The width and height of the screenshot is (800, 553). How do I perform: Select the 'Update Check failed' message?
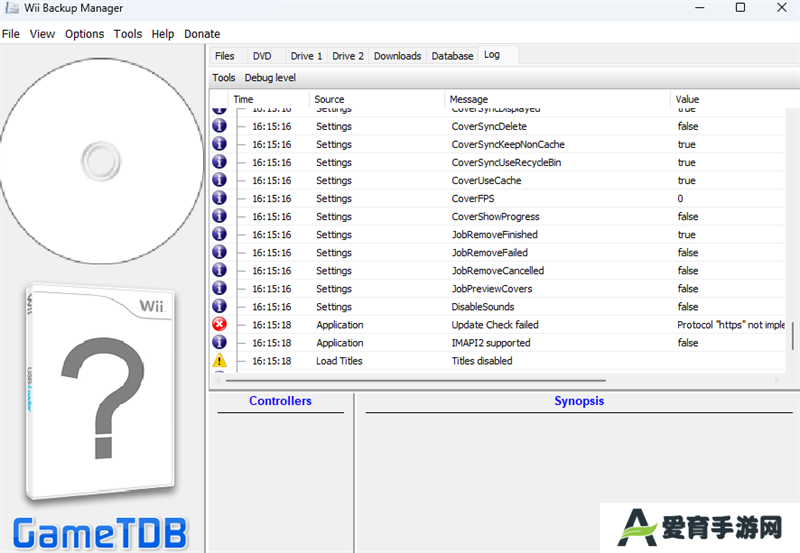495,324
